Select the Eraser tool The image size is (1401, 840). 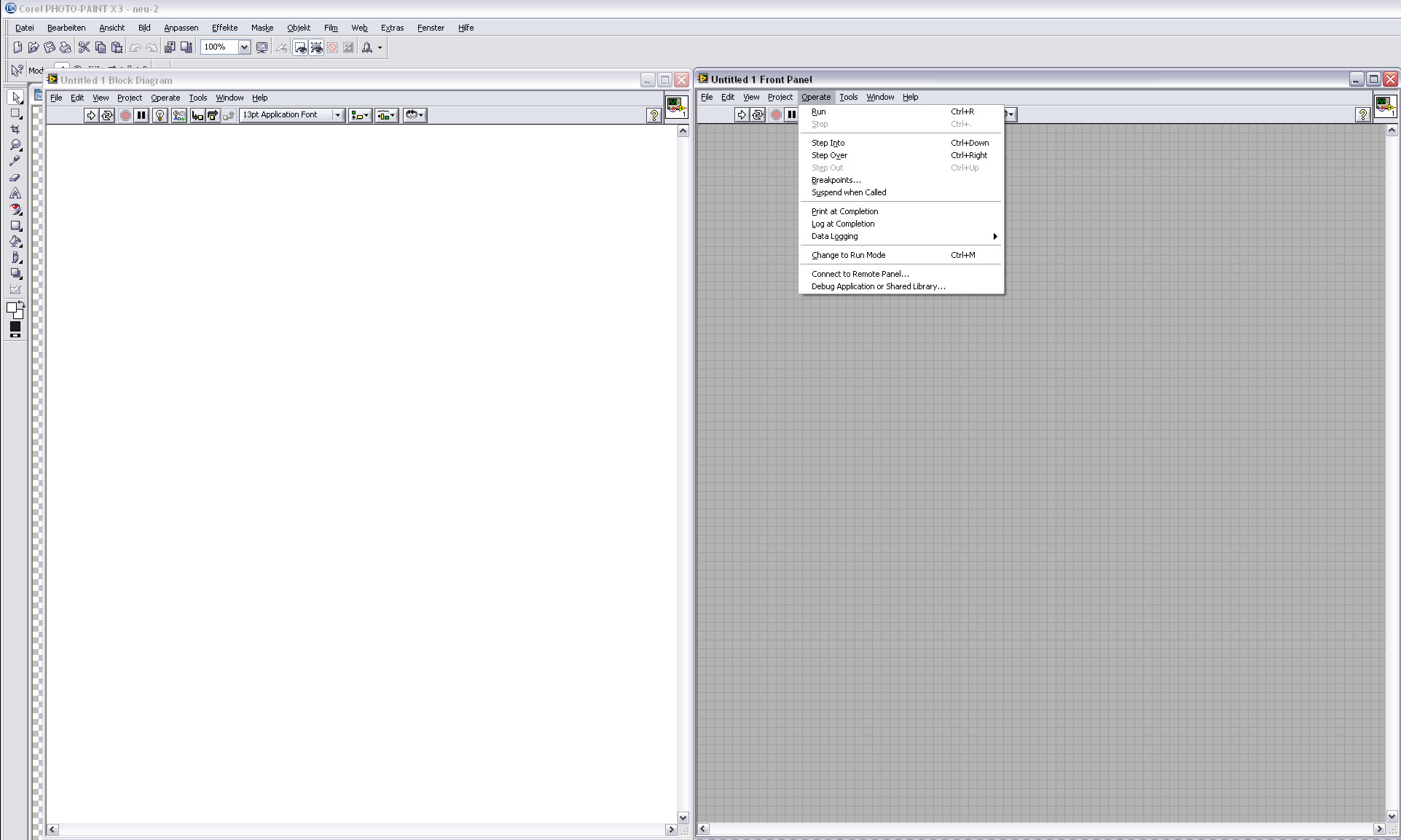click(x=15, y=177)
